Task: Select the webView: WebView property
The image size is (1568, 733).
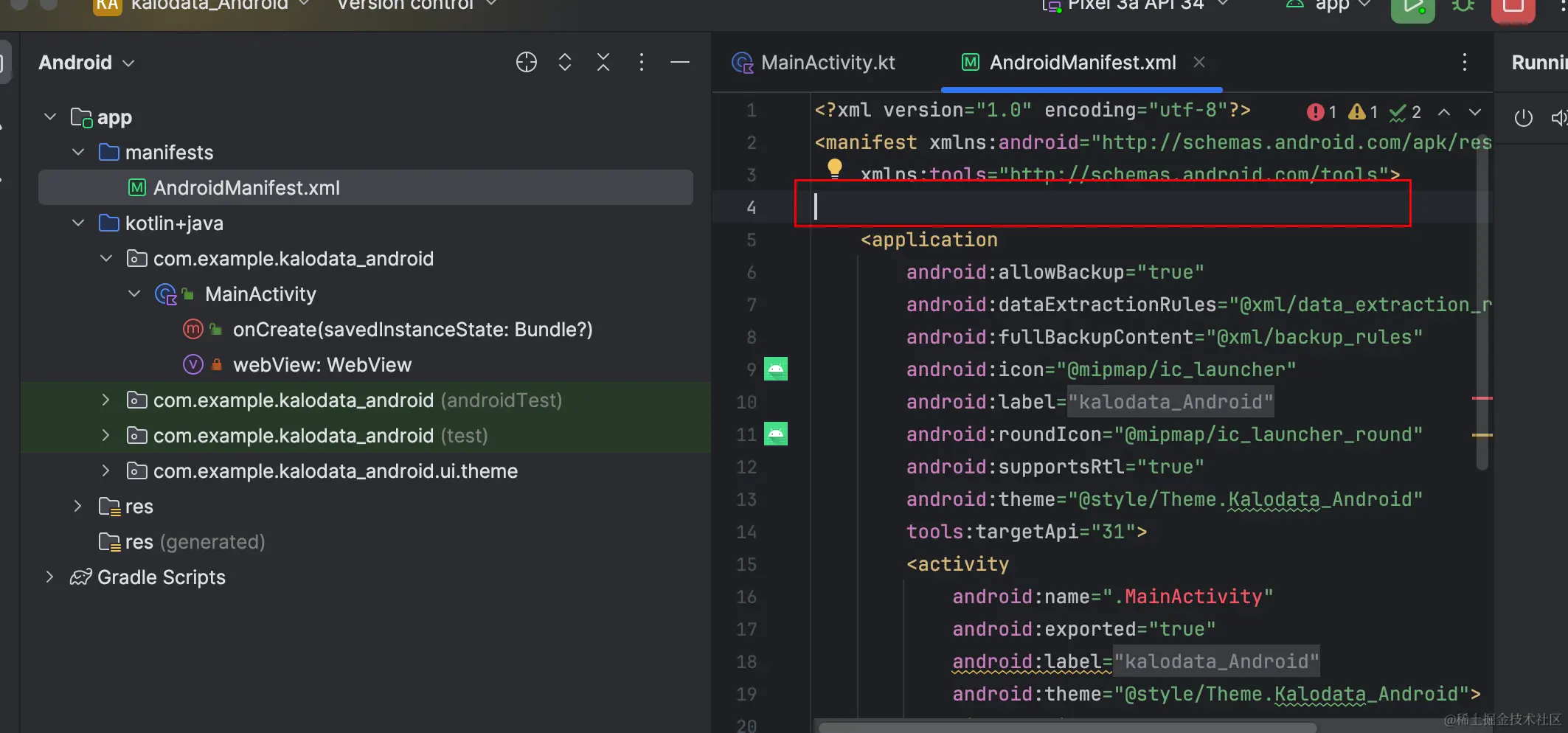Action: click(322, 365)
